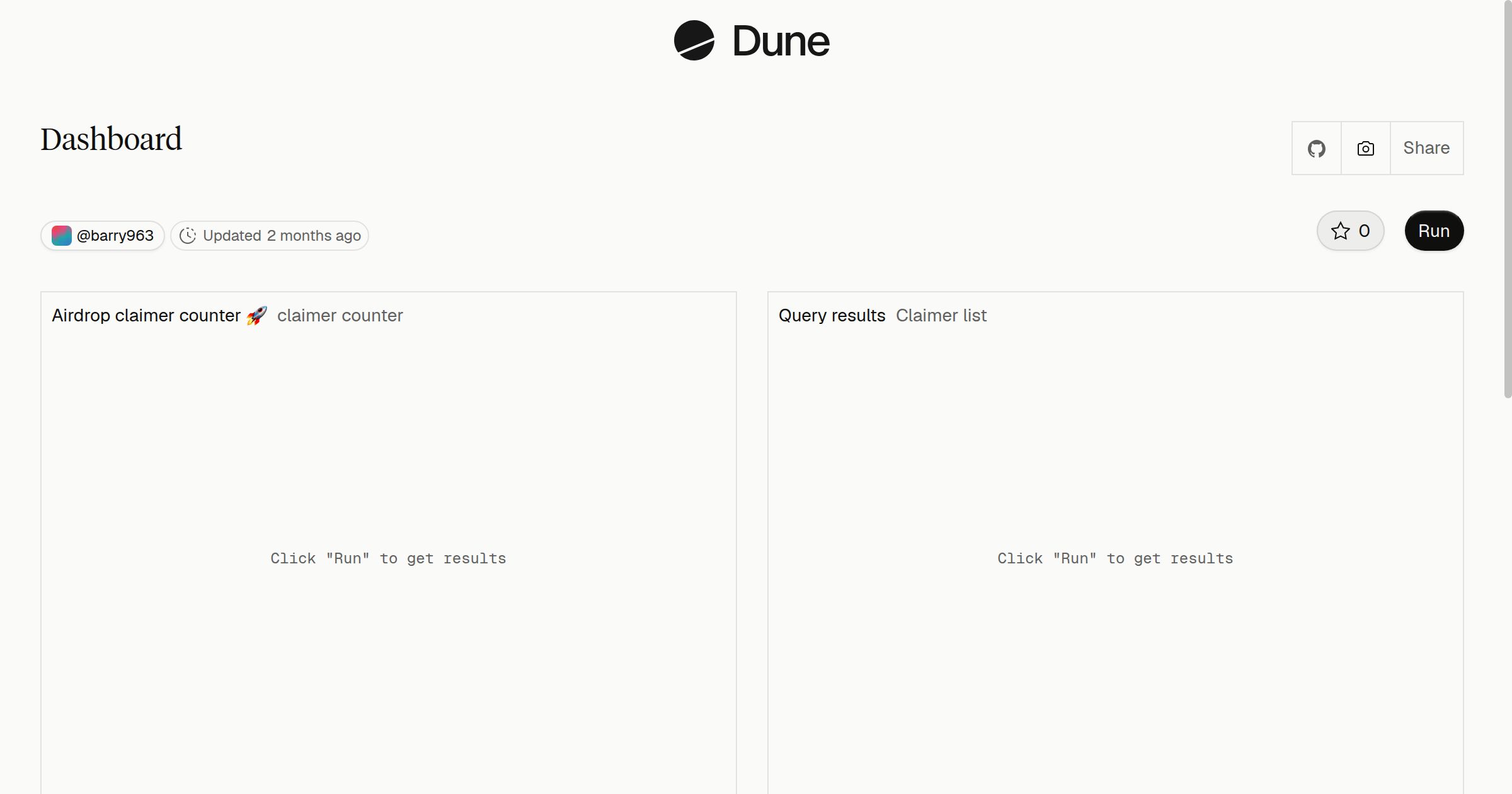Screen dimensions: 1512x794
Task: Click the vertical page scrollbar
Action: [x=1508, y=199]
